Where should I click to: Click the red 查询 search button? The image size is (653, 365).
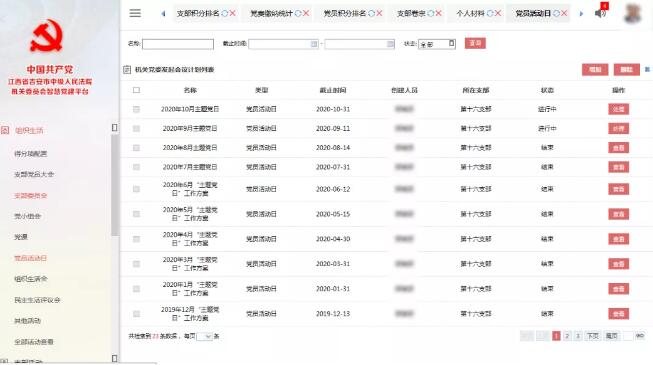coord(475,43)
